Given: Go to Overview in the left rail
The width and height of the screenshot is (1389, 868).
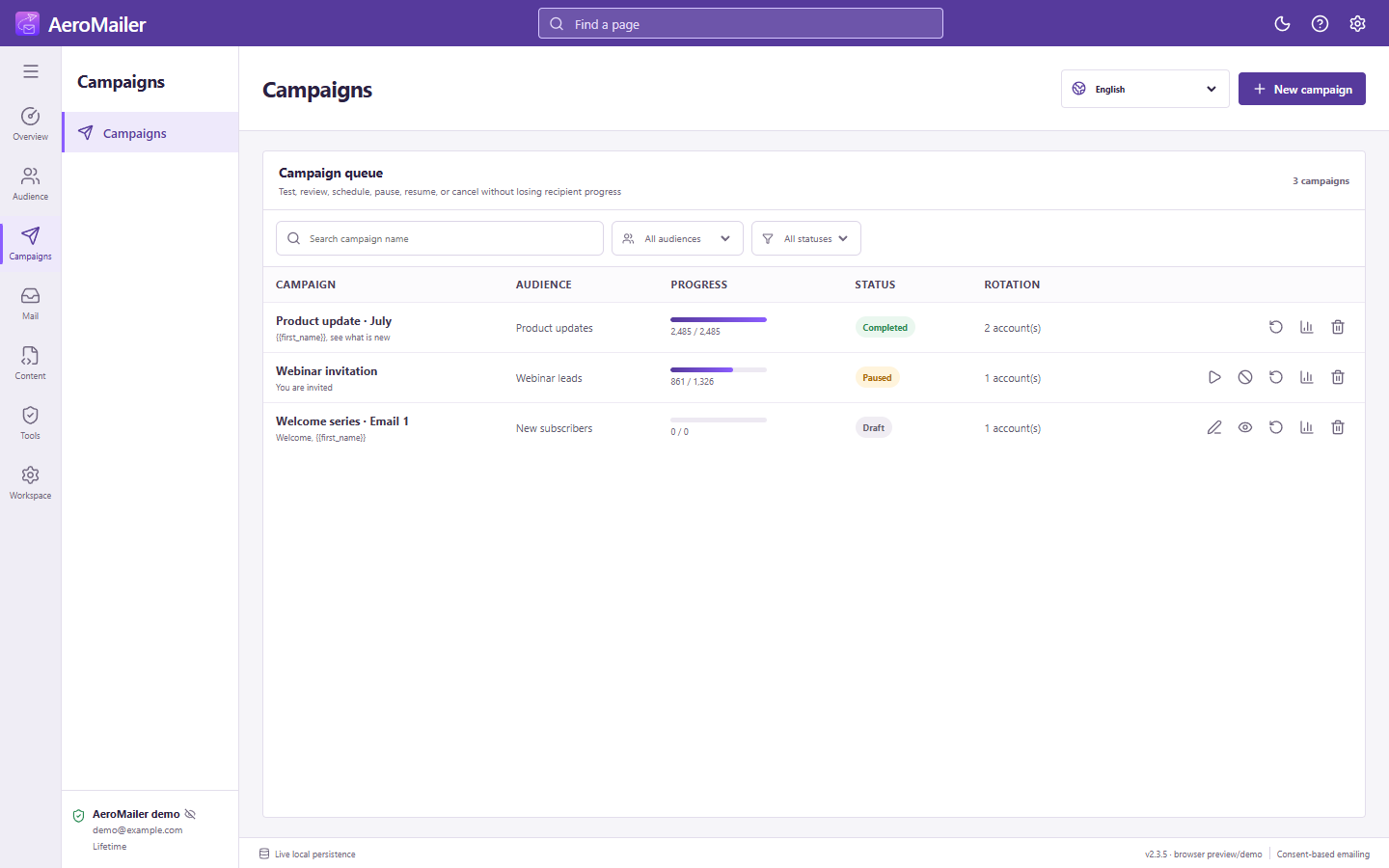Looking at the screenshot, I should click(x=31, y=124).
